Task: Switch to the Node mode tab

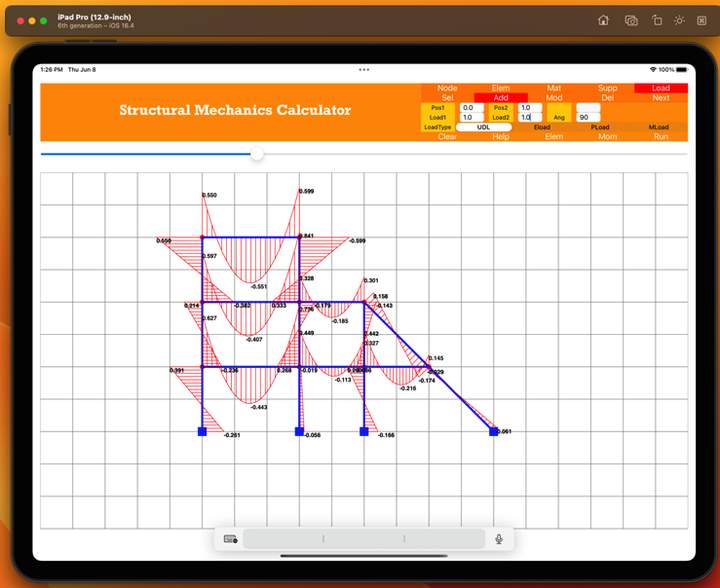Action: click(x=447, y=88)
